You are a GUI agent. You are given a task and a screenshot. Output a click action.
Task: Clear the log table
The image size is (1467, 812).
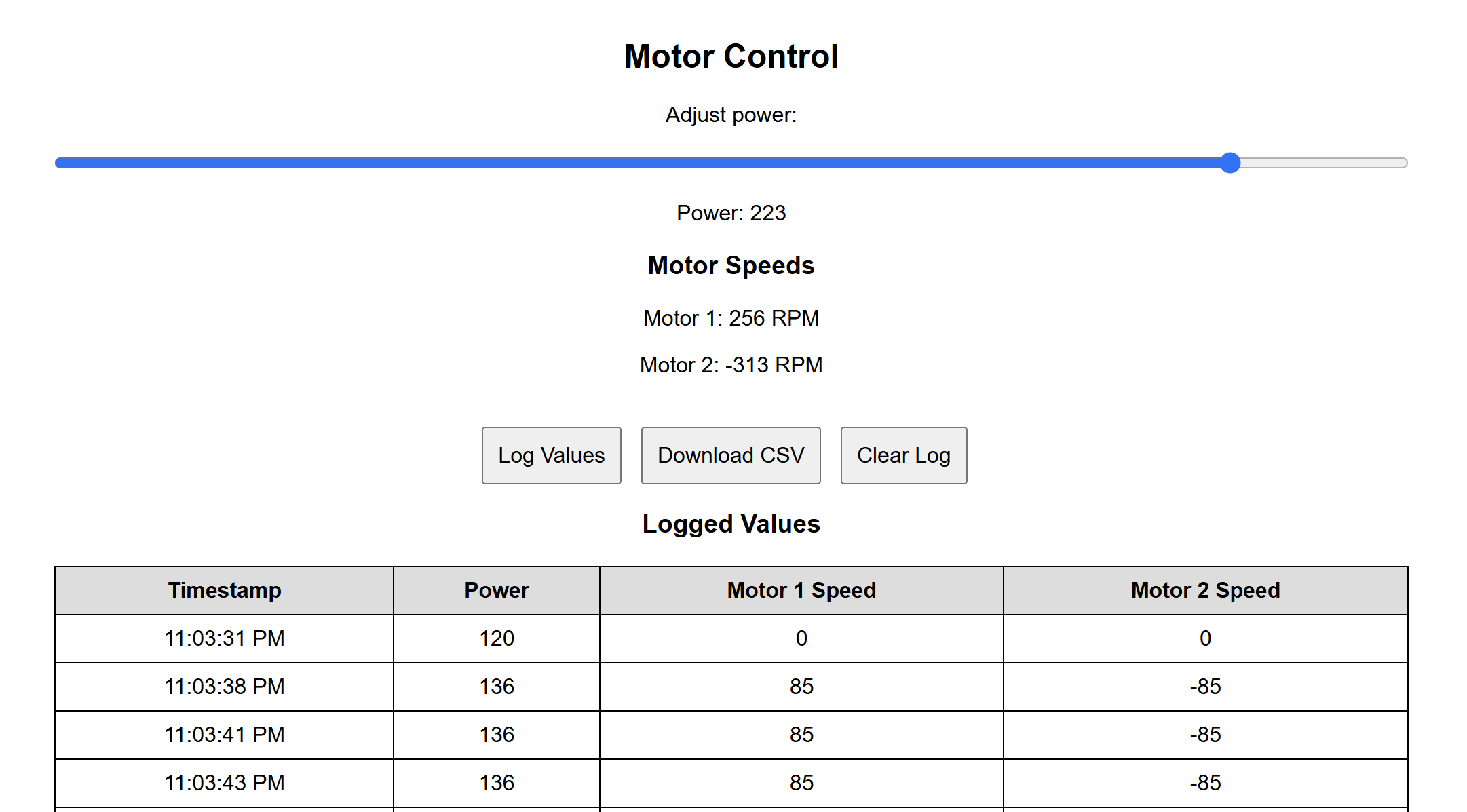click(903, 455)
